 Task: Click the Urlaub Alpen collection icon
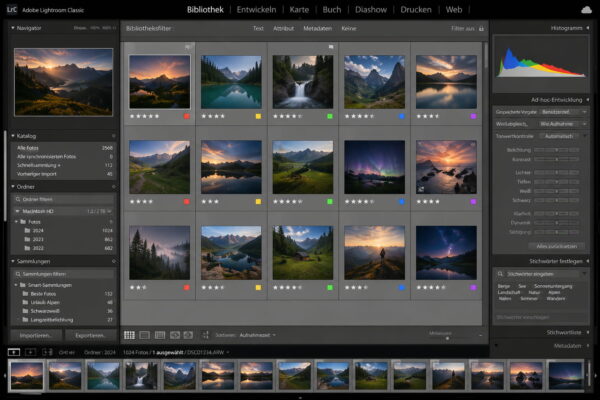(25, 302)
